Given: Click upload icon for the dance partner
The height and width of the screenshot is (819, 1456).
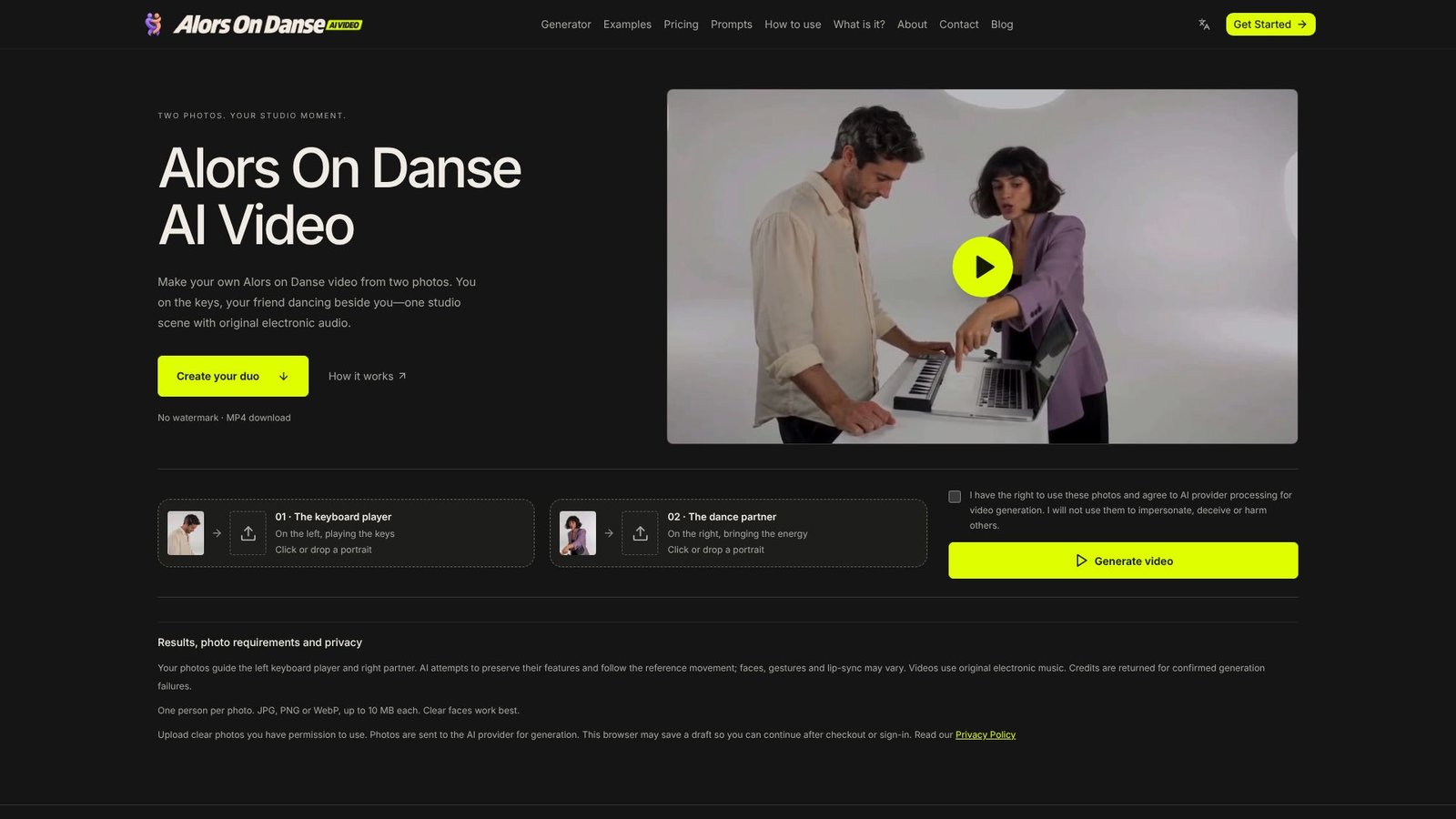Looking at the screenshot, I should pyautogui.click(x=640, y=533).
